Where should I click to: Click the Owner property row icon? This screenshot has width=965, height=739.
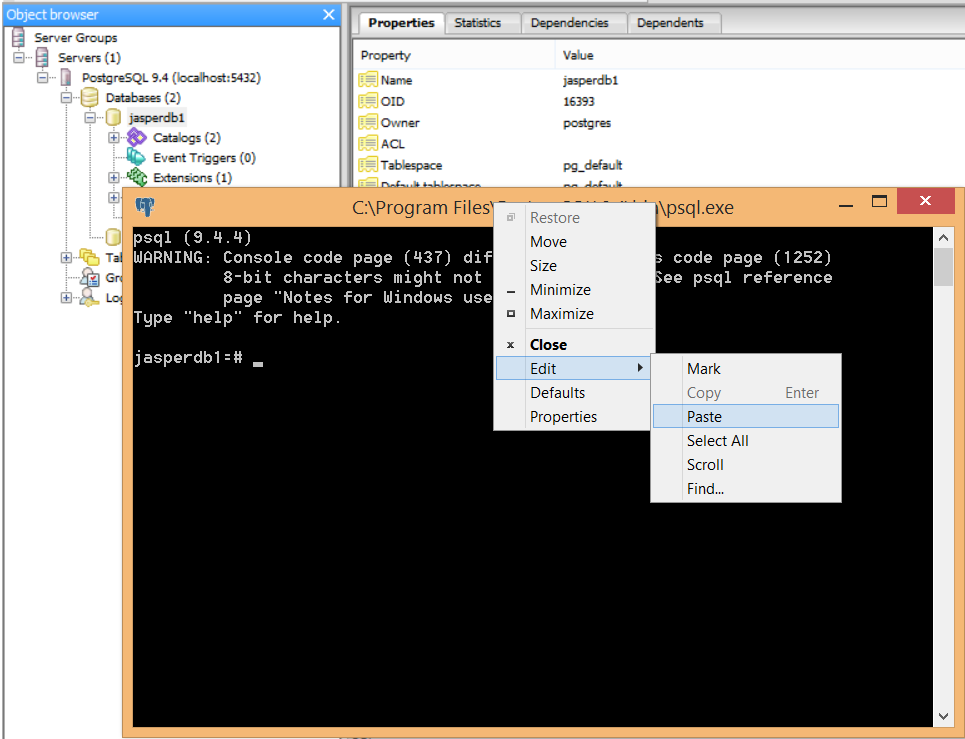[368, 122]
